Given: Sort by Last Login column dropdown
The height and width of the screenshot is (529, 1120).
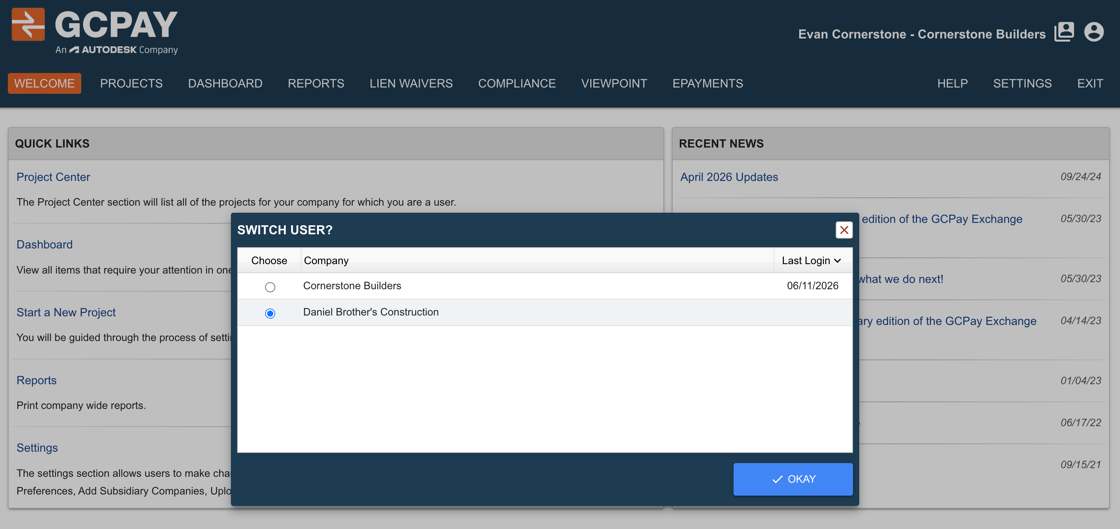Looking at the screenshot, I should click(812, 261).
